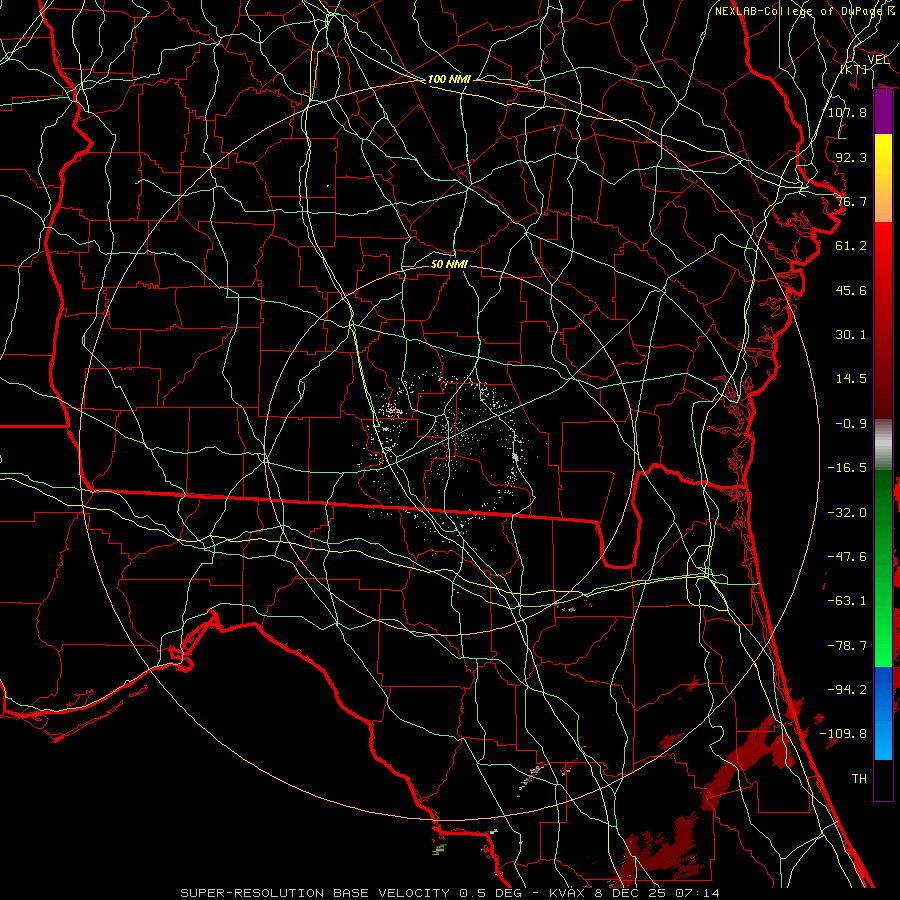
Task: Select the 45.6 scale value
Action: click(851, 290)
